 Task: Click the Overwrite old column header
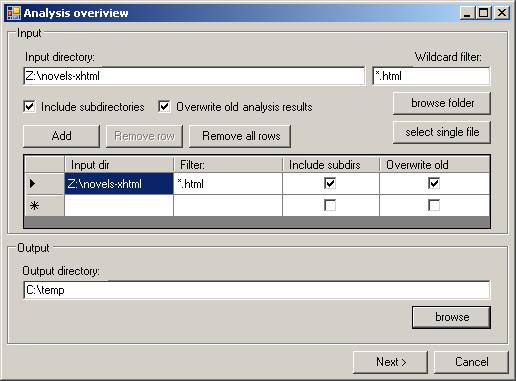point(435,165)
